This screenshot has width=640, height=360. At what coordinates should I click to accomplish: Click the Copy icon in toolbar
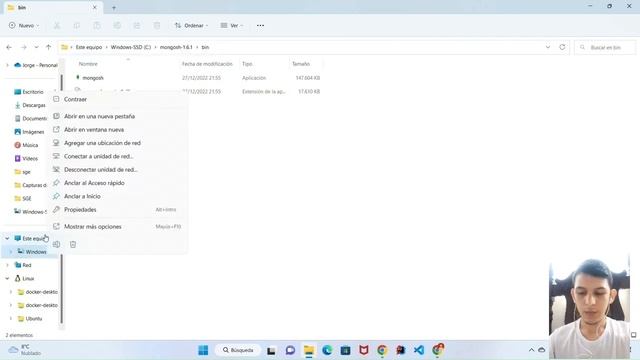pyautogui.click(x=77, y=25)
